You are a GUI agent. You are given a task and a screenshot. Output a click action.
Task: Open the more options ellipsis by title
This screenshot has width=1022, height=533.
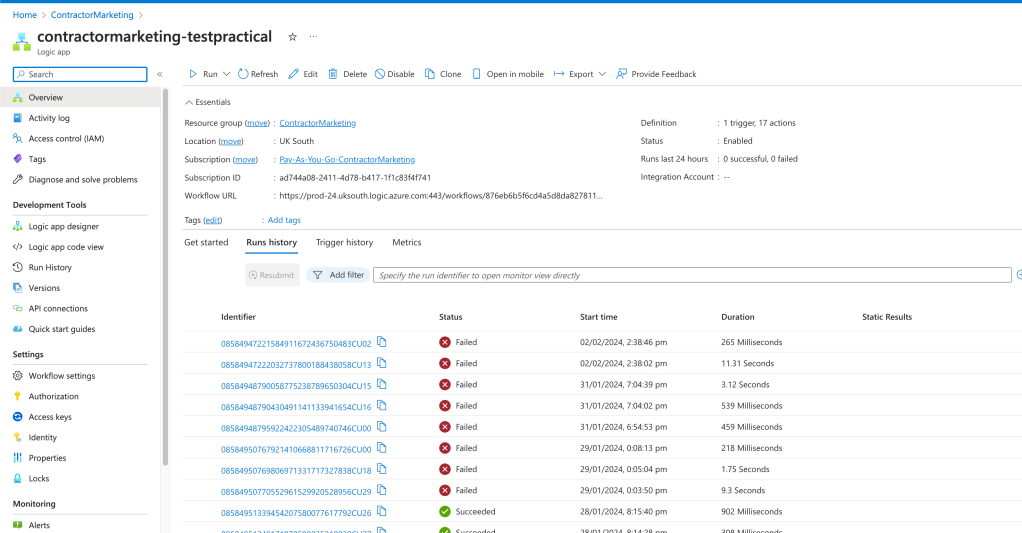tap(314, 37)
